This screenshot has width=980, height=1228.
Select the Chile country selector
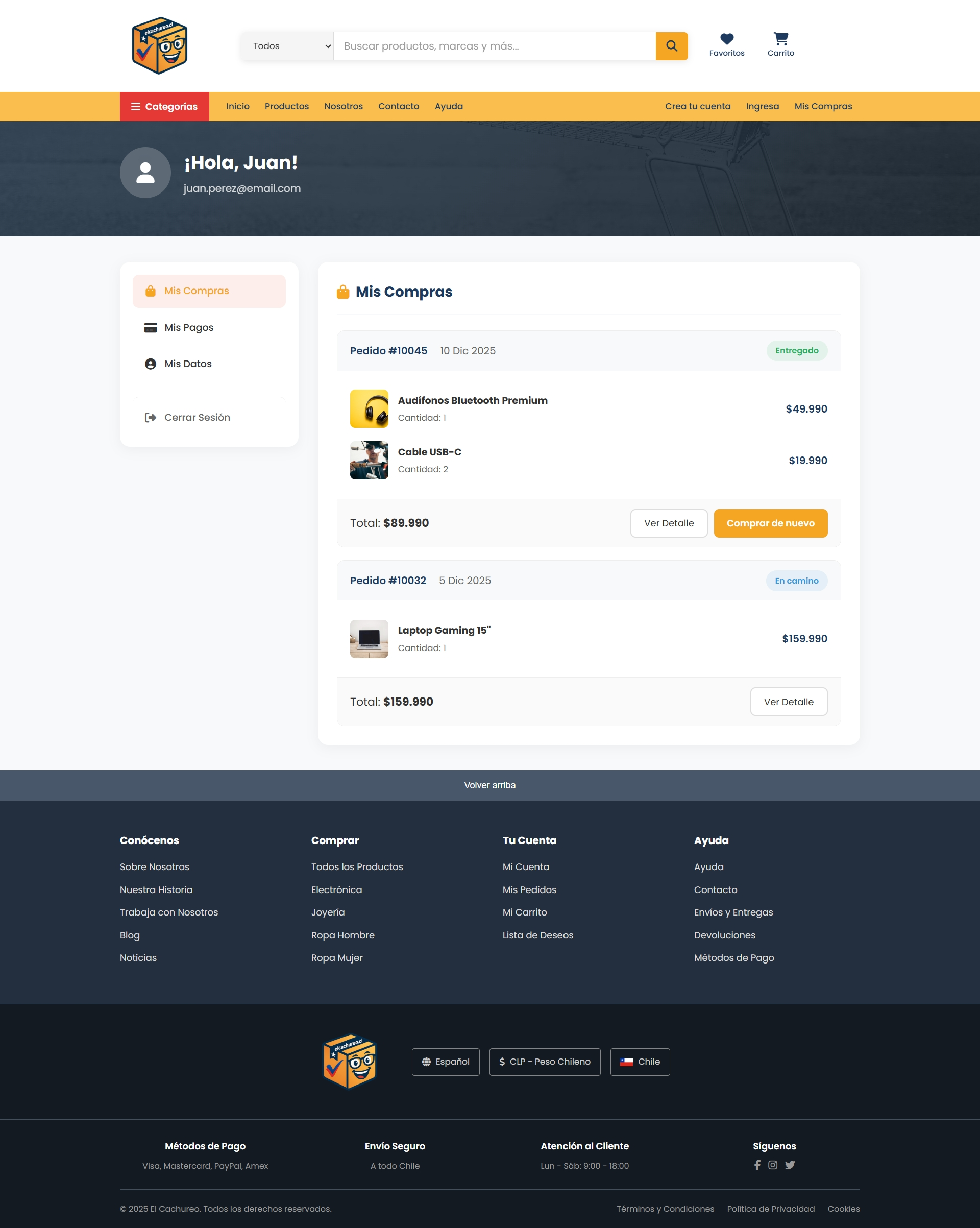click(x=640, y=1062)
